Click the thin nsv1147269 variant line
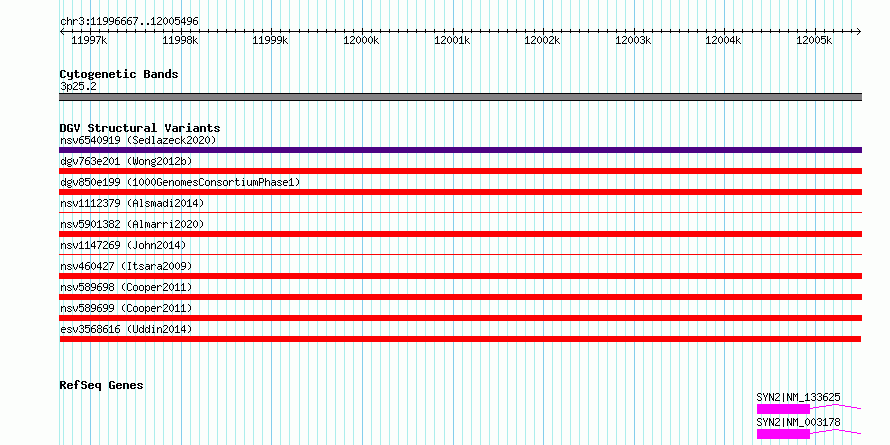 click(x=460, y=255)
